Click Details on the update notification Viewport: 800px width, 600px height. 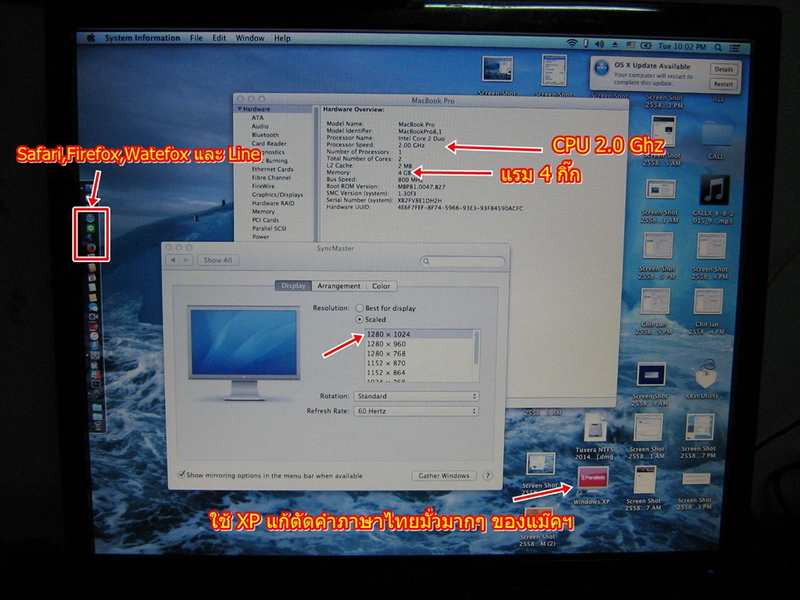pyautogui.click(x=723, y=69)
